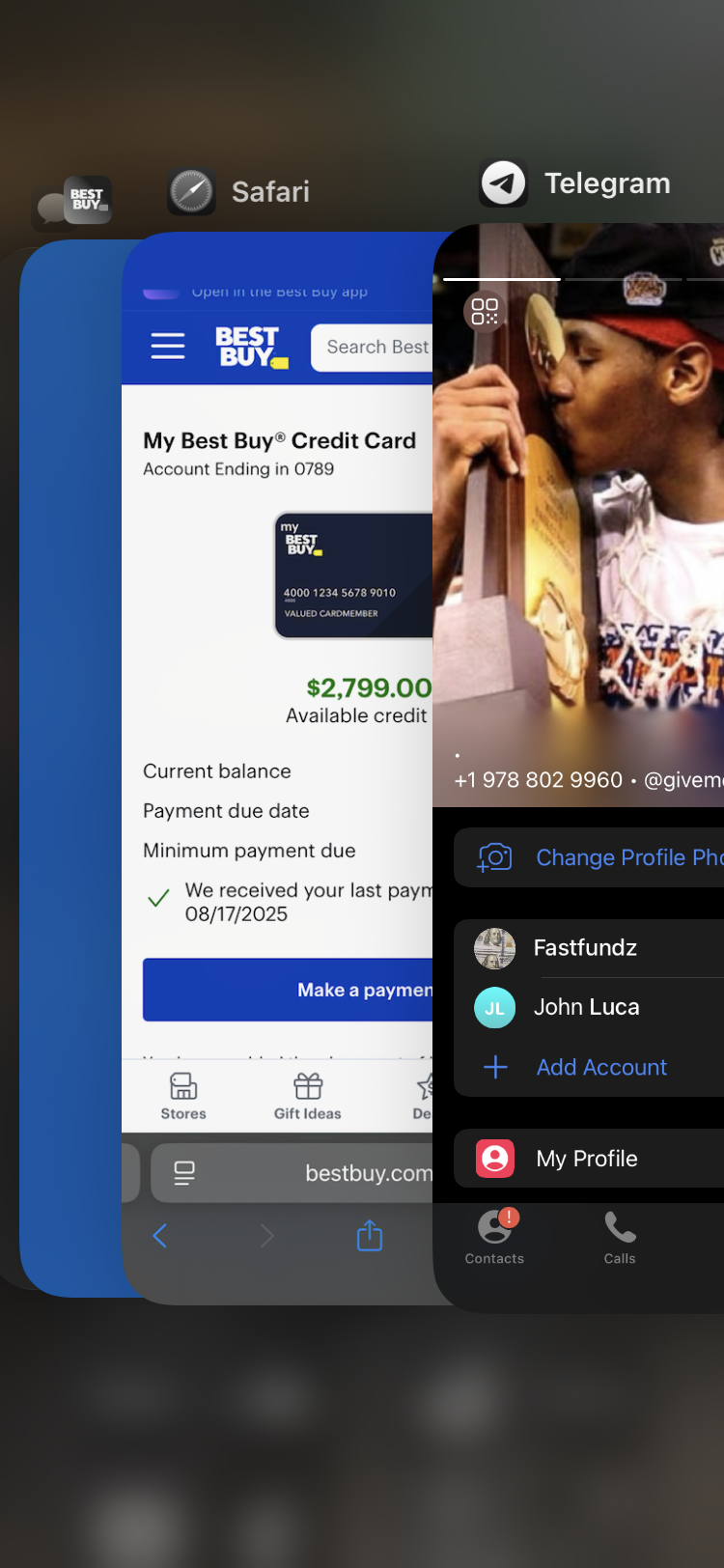Tap the Safari compass icon in switcher header
Viewport: 724px width, 1568px height.
(x=191, y=191)
